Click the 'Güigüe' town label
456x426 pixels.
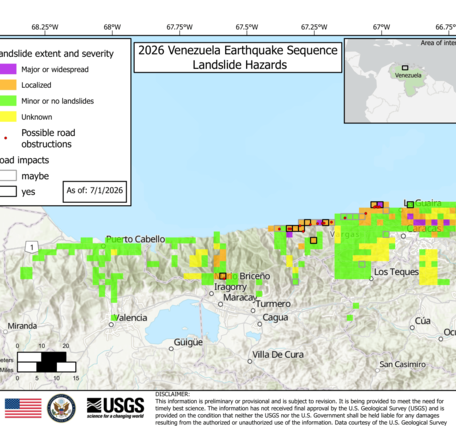pyautogui.click(x=188, y=342)
